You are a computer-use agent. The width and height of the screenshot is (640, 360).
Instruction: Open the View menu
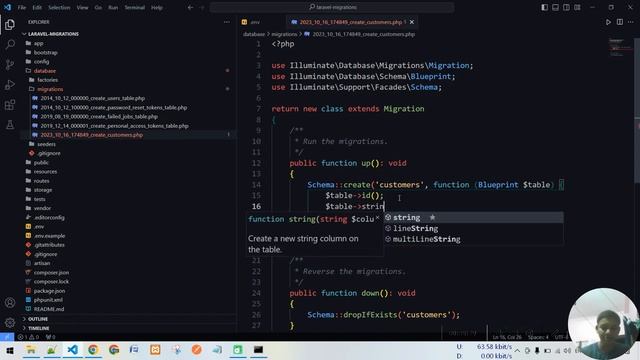[82, 7]
